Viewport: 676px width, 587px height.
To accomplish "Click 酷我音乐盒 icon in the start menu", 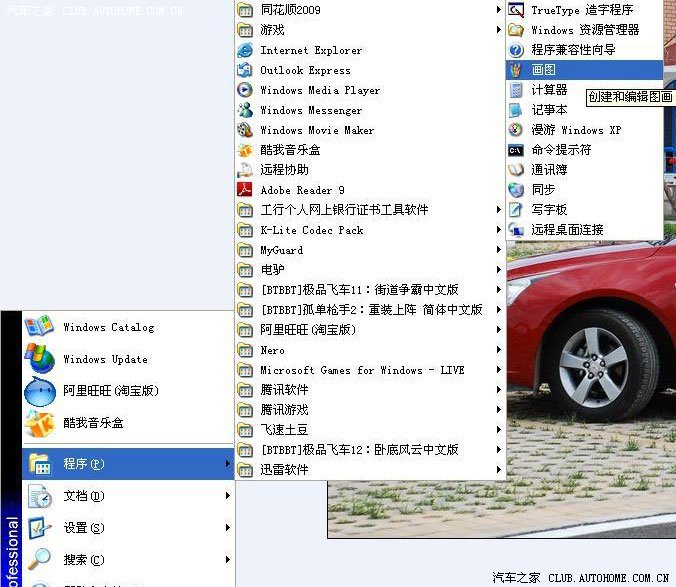I will click(x=40, y=423).
